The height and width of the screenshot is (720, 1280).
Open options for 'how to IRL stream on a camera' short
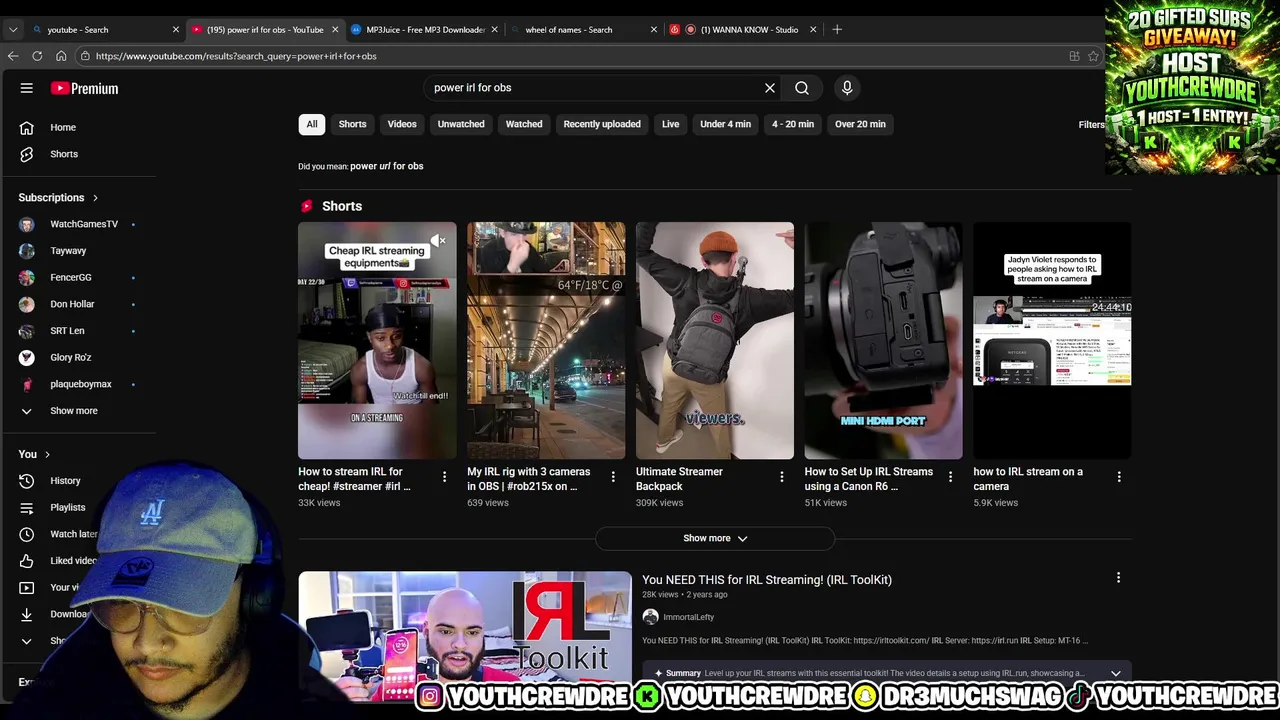pyautogui.click(x=1119, y=477)
